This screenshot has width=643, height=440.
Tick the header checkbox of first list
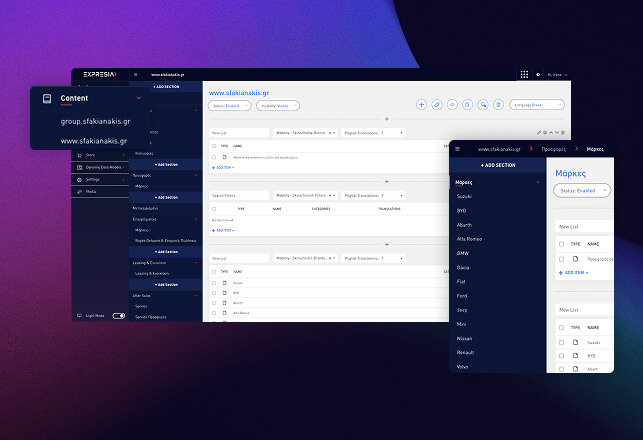coord(213,146)
